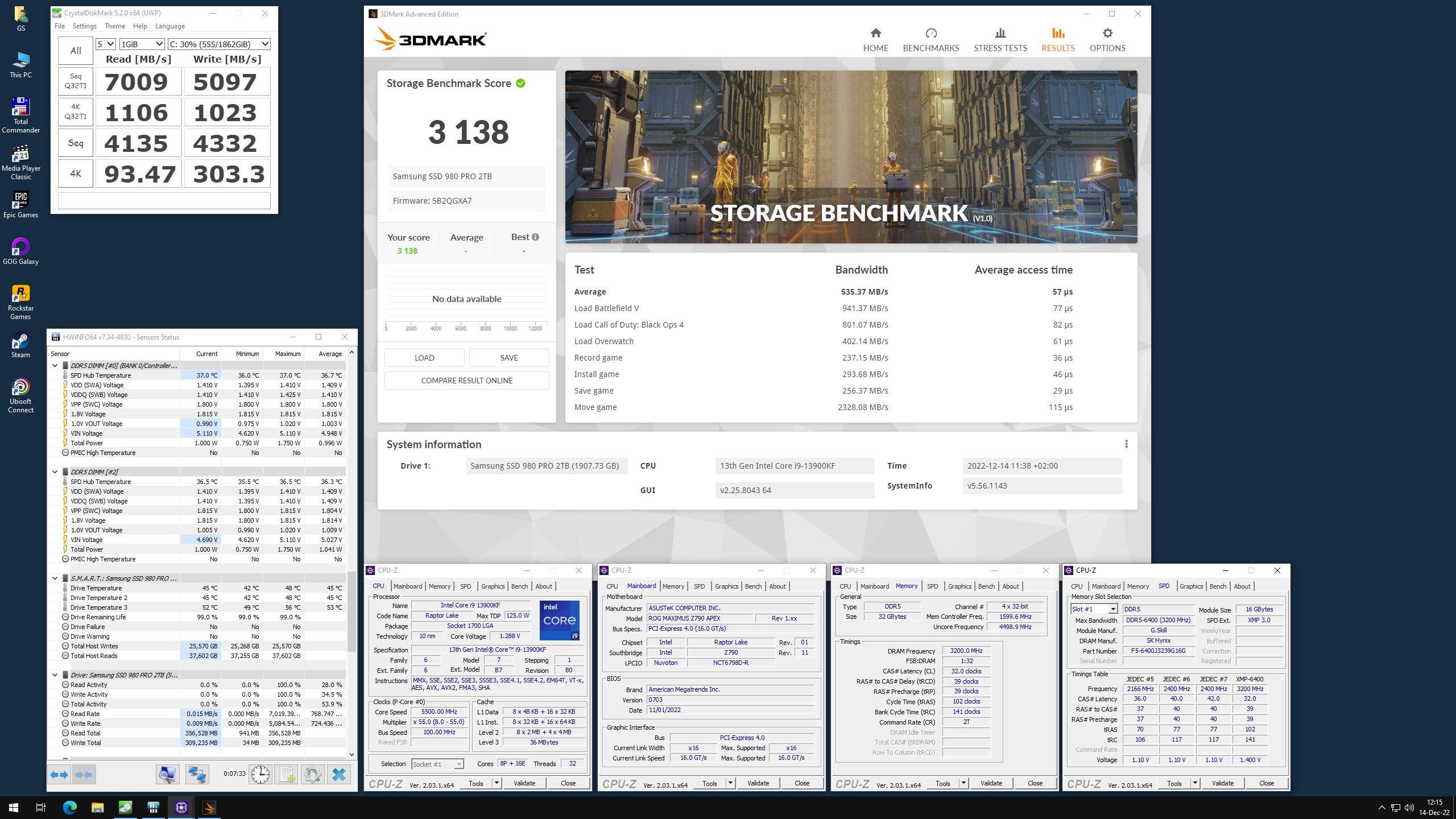Open the 3DMark STRESS TESTS section

coord(1000,40)
